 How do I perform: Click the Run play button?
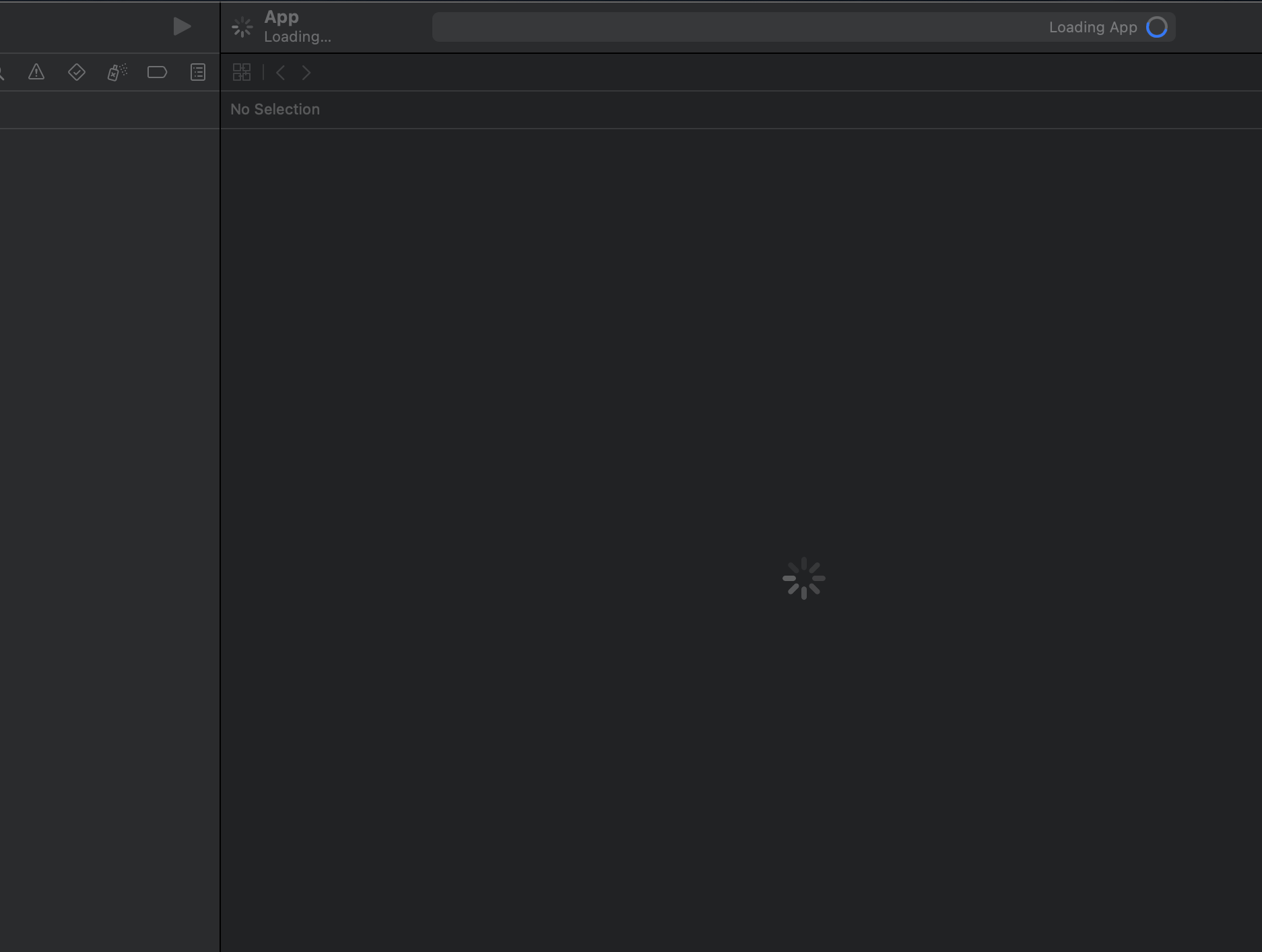[x=182, y=27]
